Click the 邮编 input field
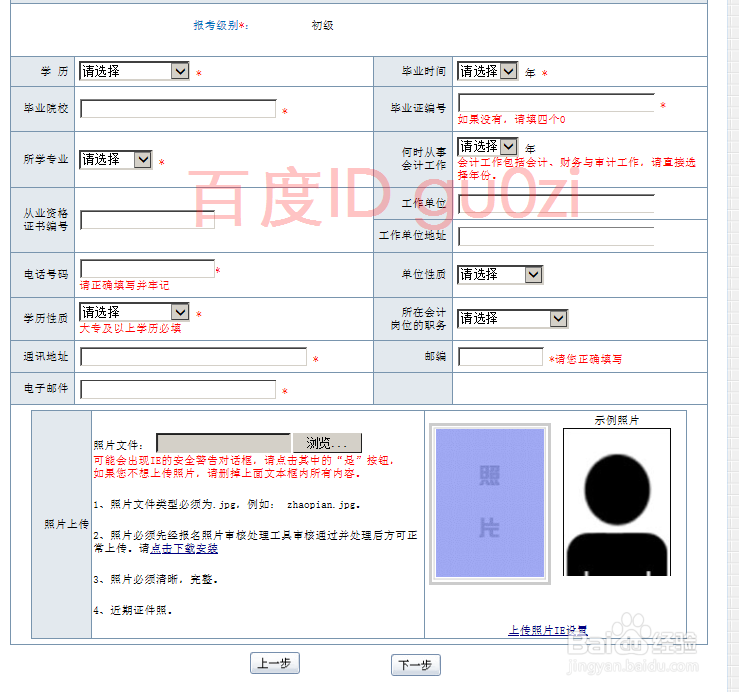 [x=501, y=356]
